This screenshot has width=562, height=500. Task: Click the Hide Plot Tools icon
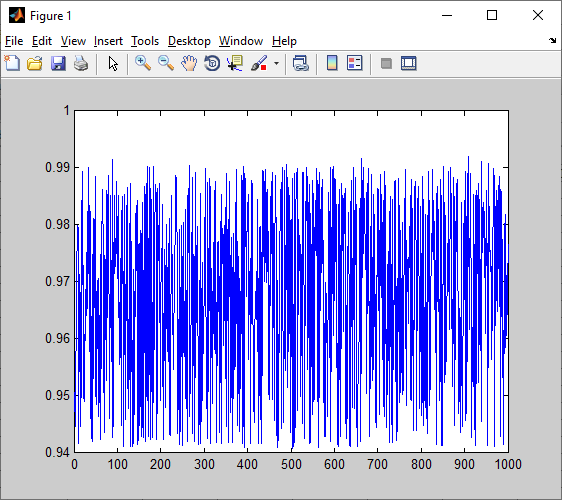pos(386,63)
